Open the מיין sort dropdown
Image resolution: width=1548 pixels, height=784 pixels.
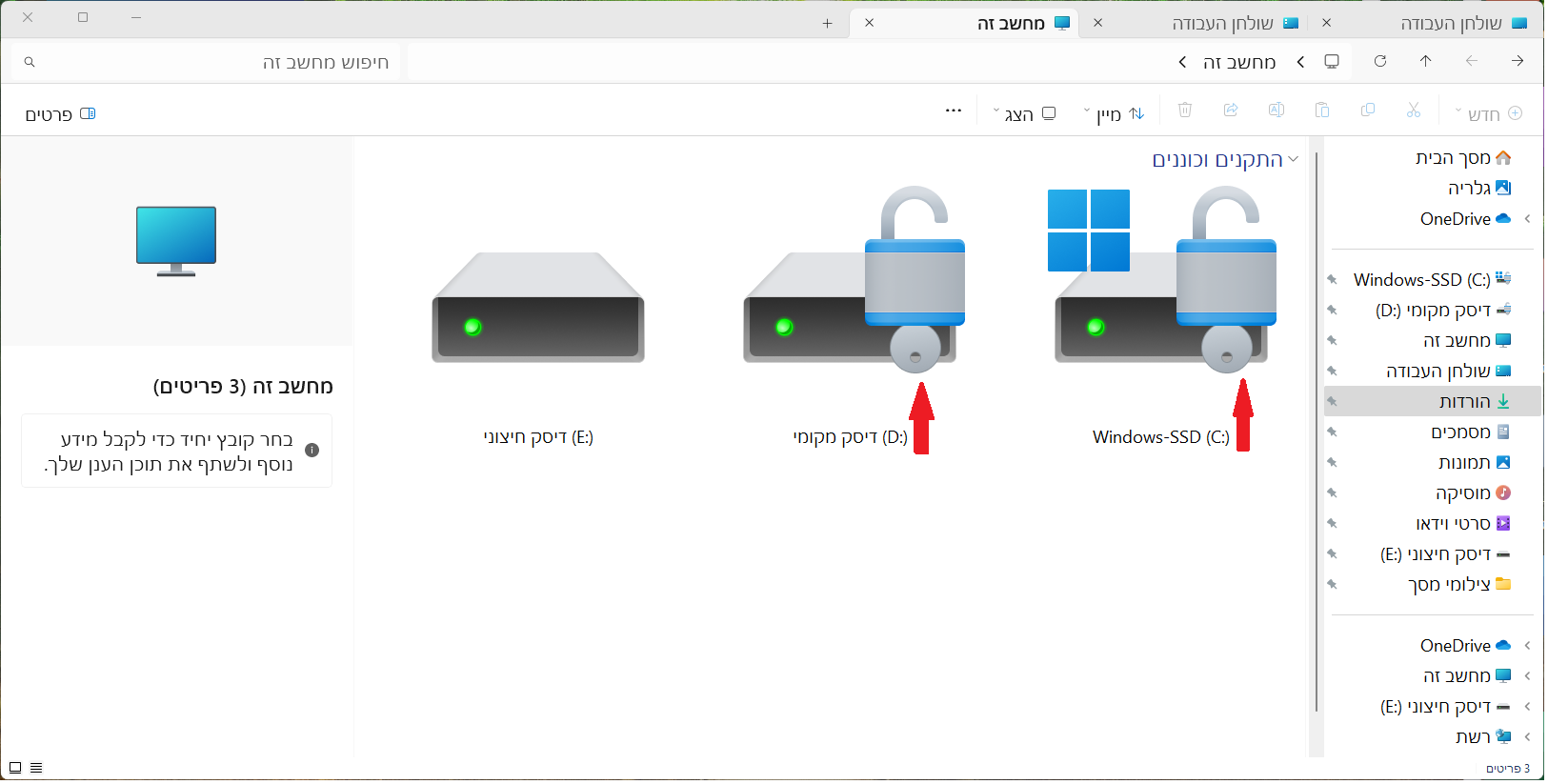point(1114,113)
